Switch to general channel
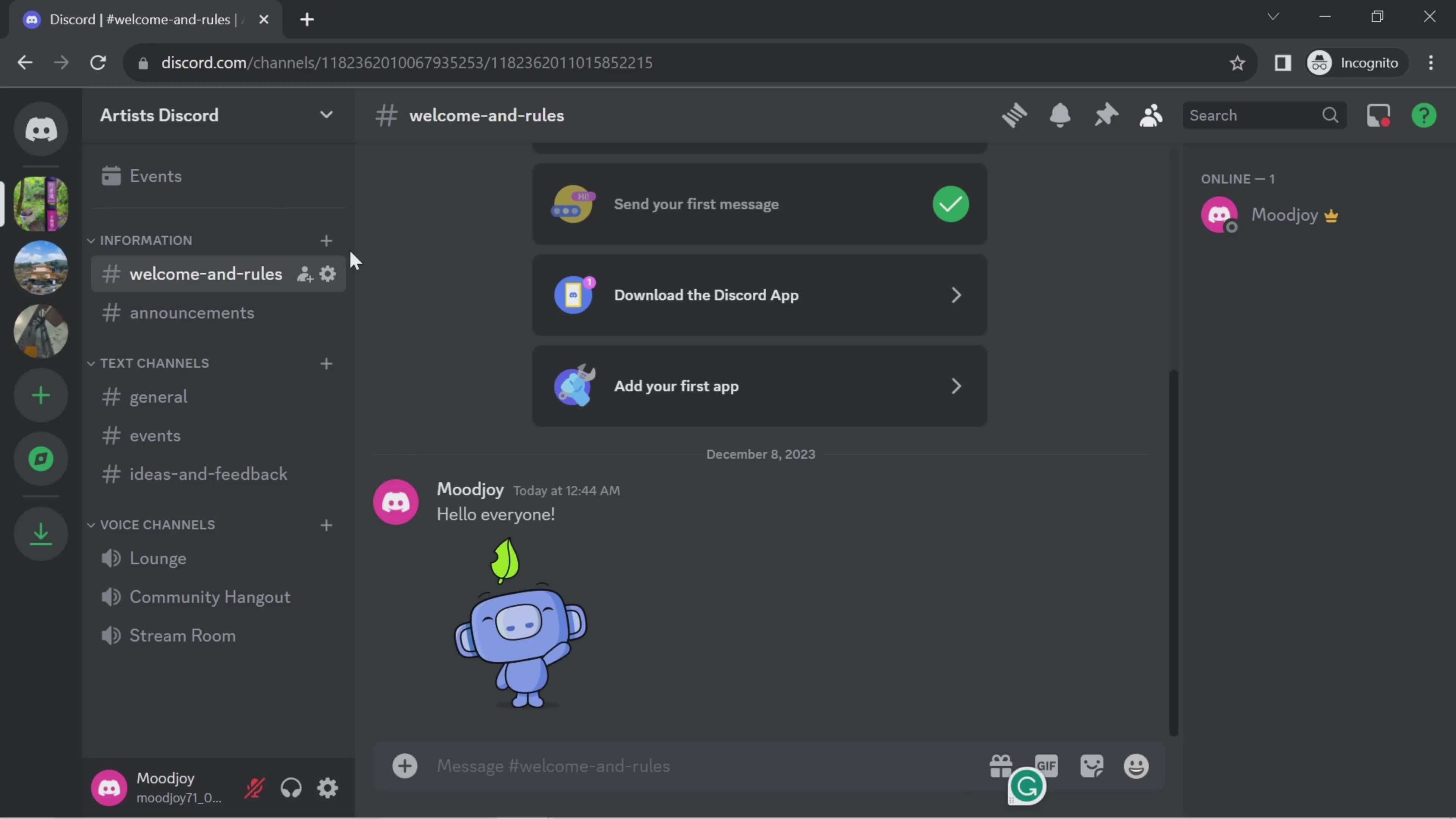Image resolution: width=1456 pixels, height=819 pixels. coord(218,397)
